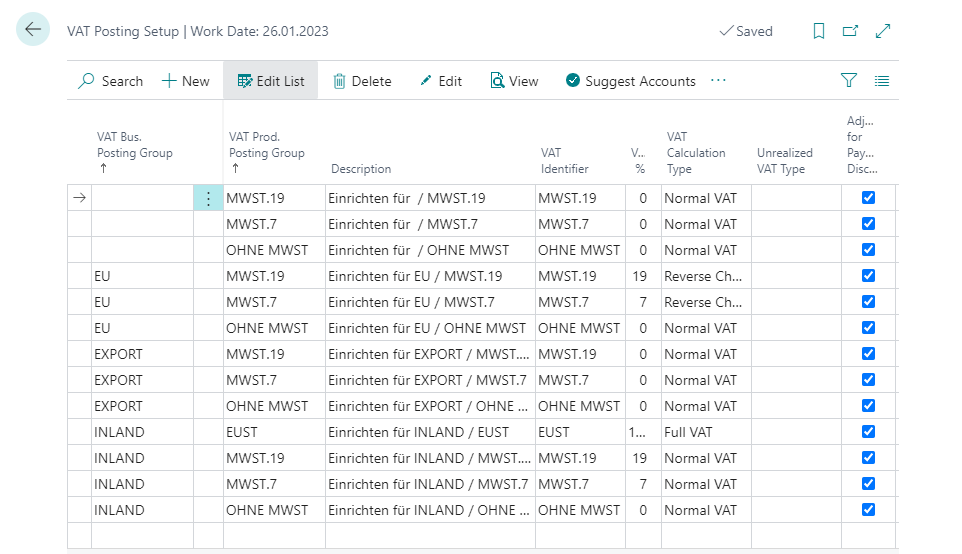The image size is (962, 554).
Task: Open Adj. for Pay. Disc. column header
Action: pos(862,145)
